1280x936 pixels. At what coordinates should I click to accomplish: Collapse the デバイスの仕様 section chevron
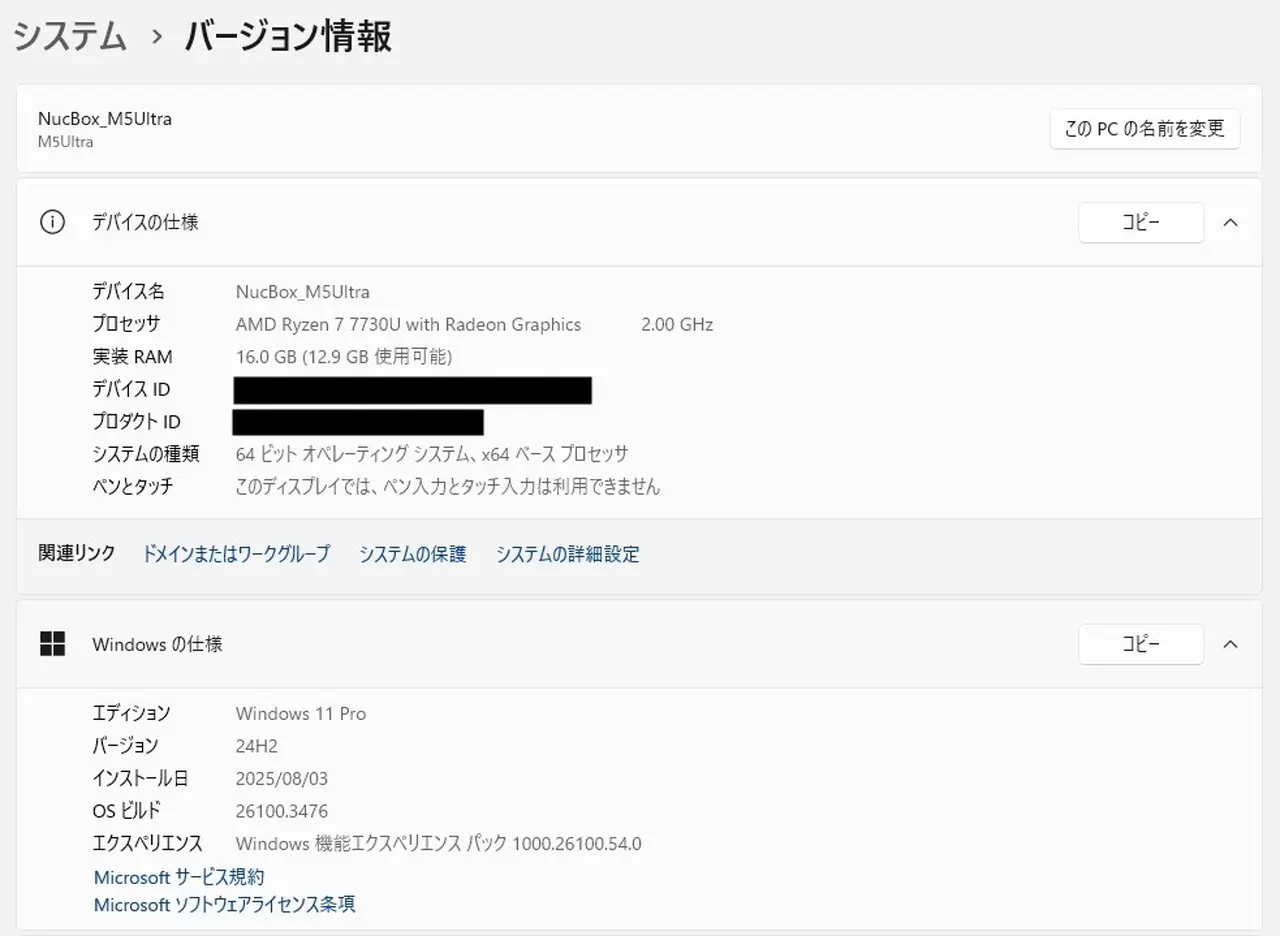pyautogui.click(x=1230, y=222)
